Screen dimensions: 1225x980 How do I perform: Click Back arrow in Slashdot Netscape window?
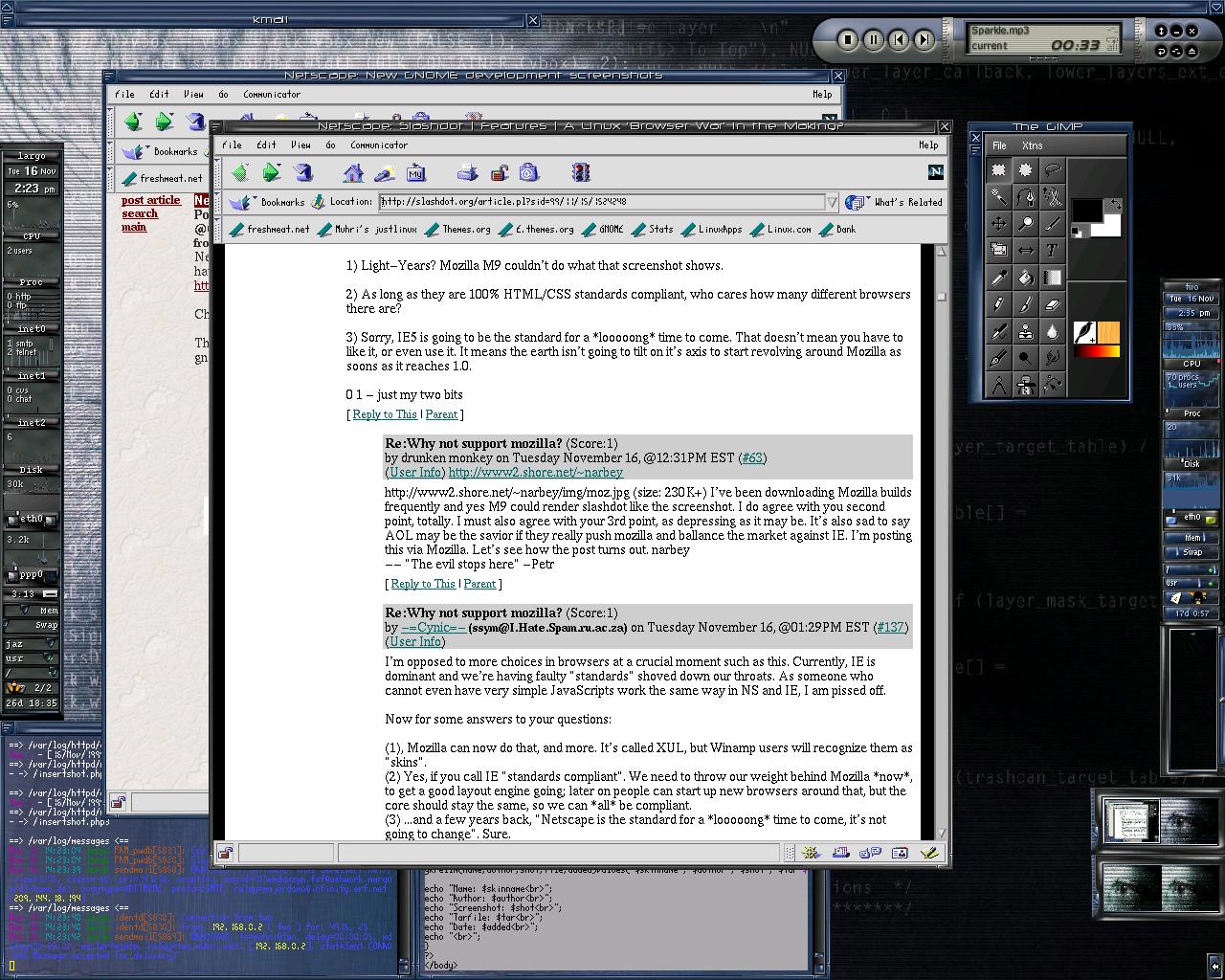(x=240, y=172)
